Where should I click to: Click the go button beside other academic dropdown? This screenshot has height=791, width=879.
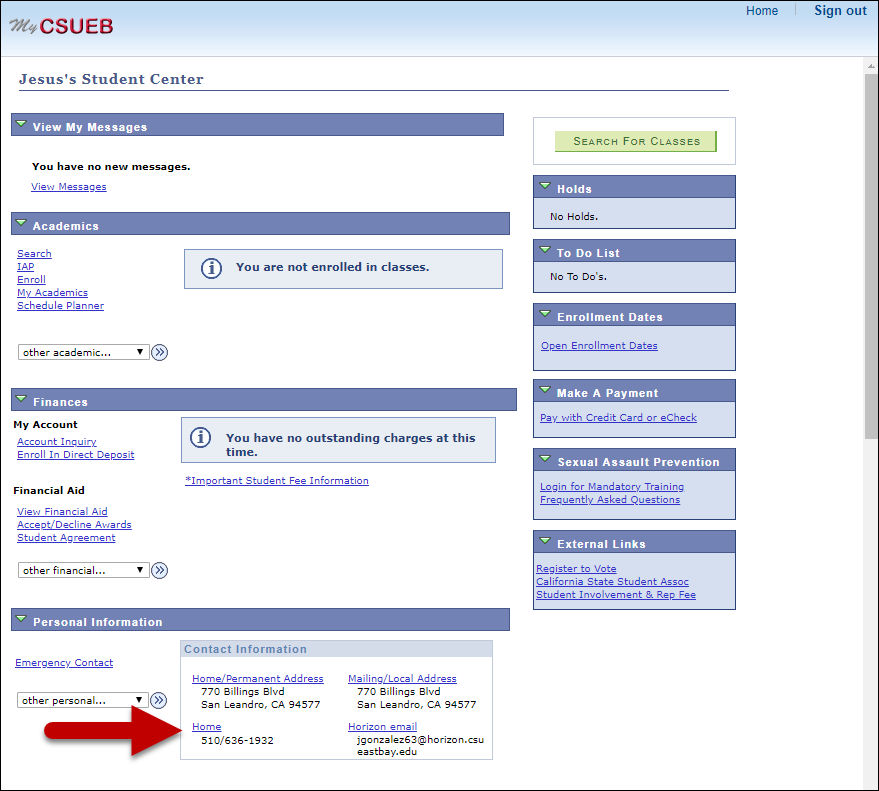coord(160,352)
